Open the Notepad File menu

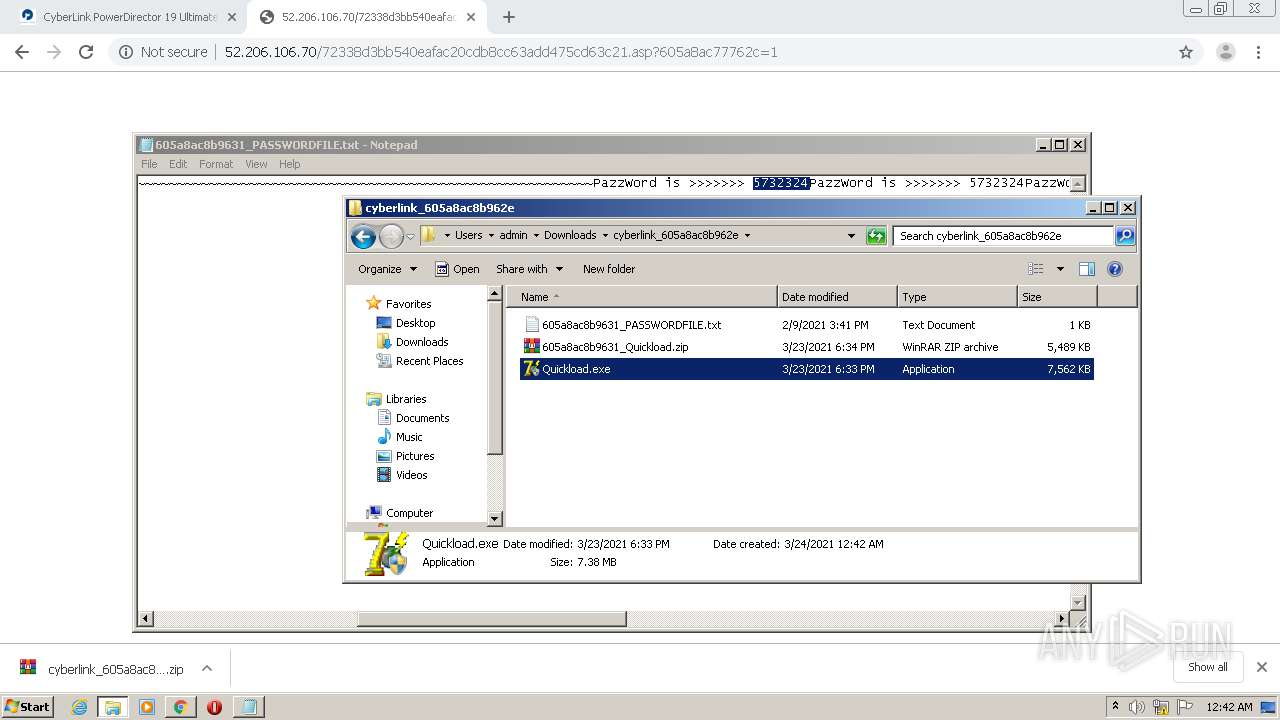(x=149, y=164)
